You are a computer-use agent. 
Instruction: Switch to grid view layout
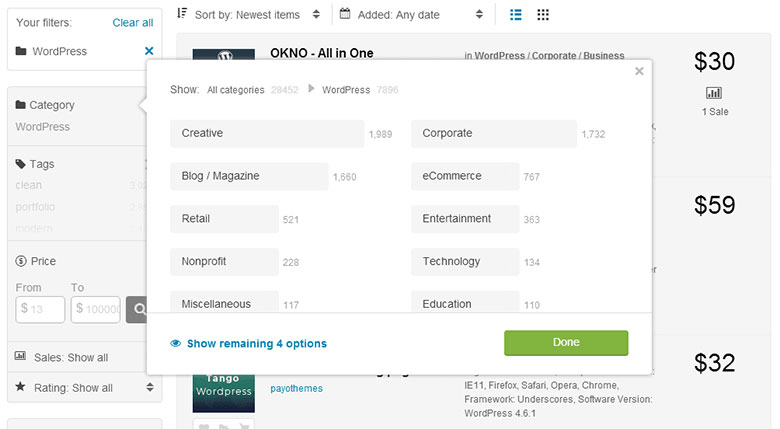tap(543, 15)
